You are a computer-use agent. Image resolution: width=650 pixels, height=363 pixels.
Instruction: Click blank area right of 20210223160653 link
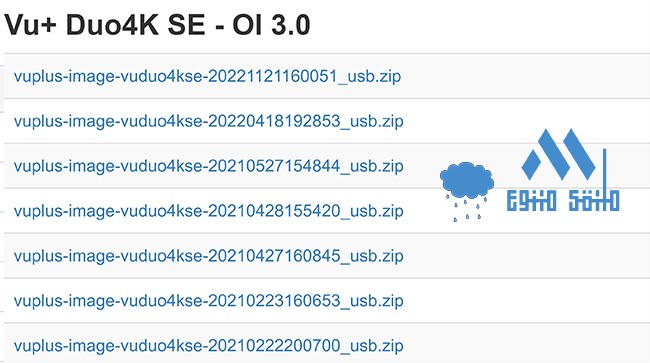pos(522,300)
